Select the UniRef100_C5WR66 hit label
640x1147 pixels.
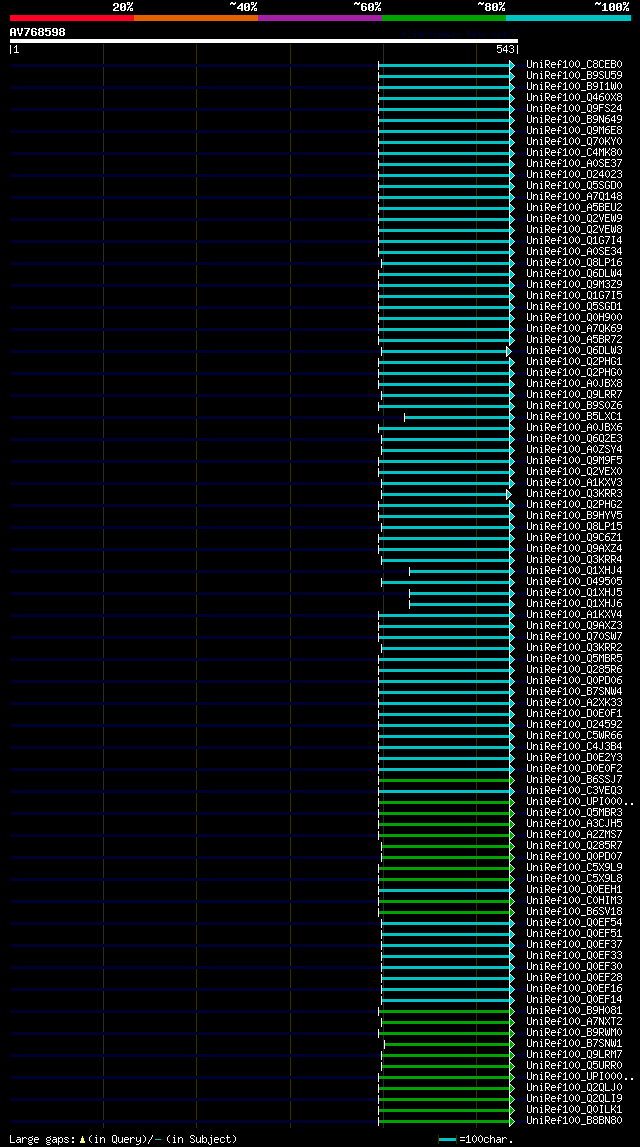[574, 735]
